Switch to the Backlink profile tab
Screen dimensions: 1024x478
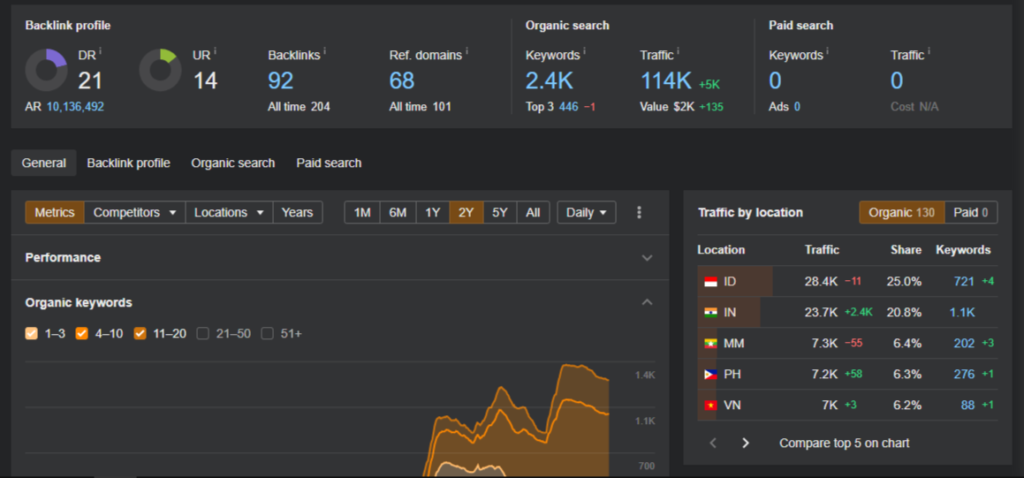pos(128,163)
